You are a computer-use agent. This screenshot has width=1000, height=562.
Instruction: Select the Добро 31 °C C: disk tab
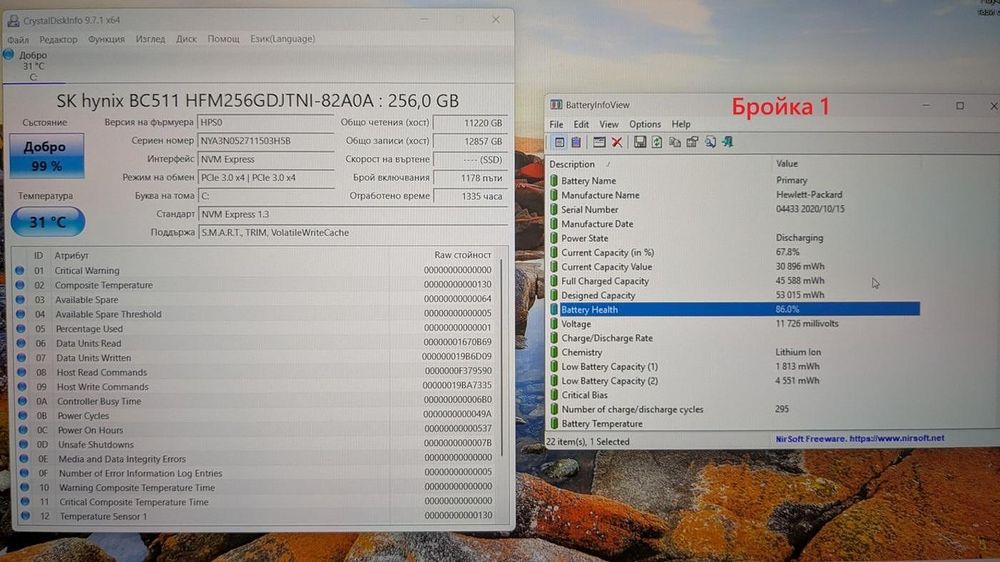click(x=33, y=66)
